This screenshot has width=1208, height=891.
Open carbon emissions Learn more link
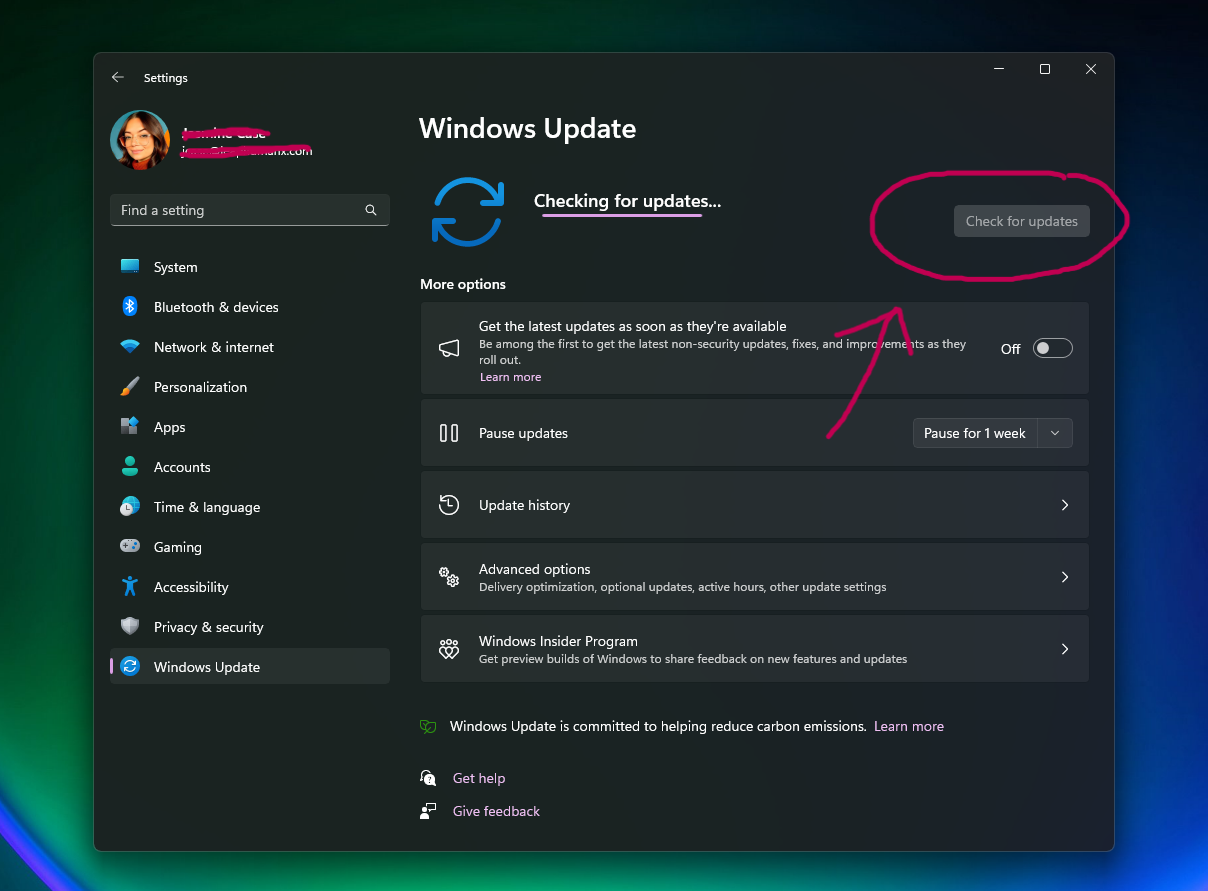tap(908, 726)
